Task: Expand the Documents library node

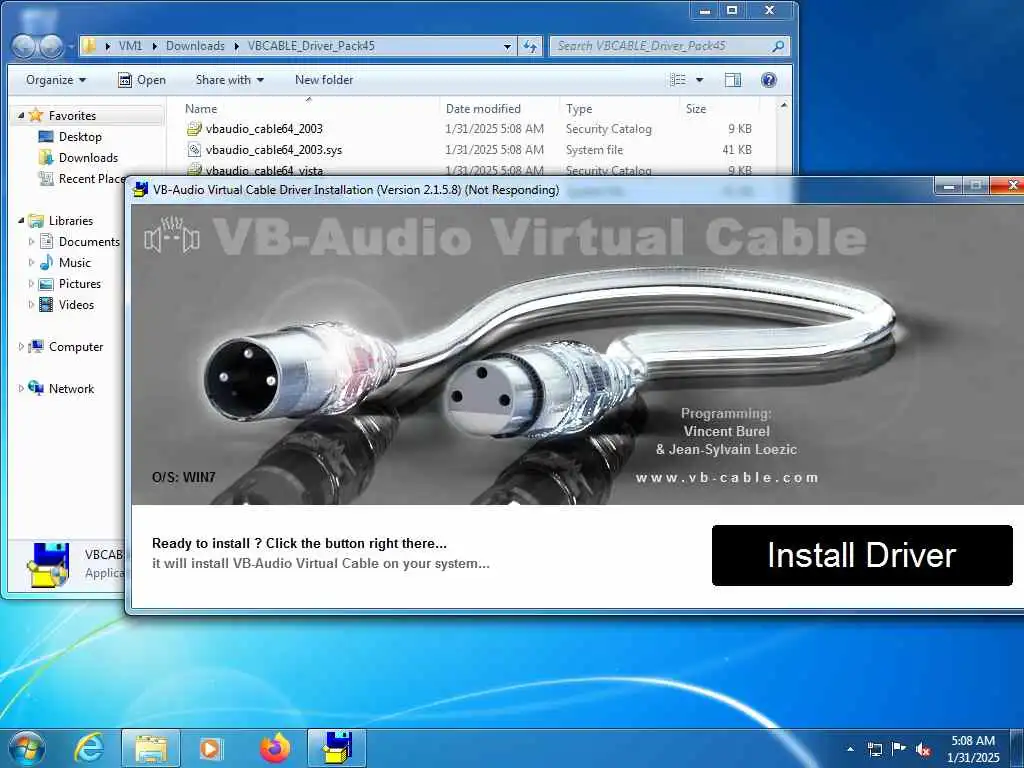Action: click(x=31, y=242)
